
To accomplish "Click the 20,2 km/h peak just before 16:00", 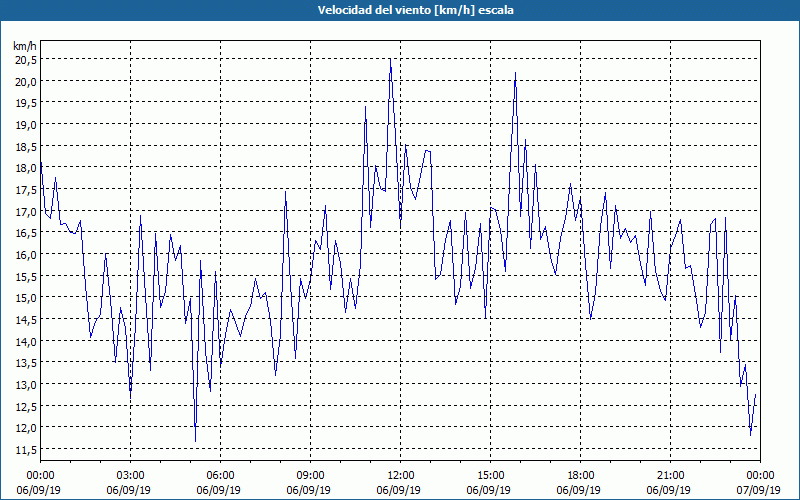I will tap(515, 73).
